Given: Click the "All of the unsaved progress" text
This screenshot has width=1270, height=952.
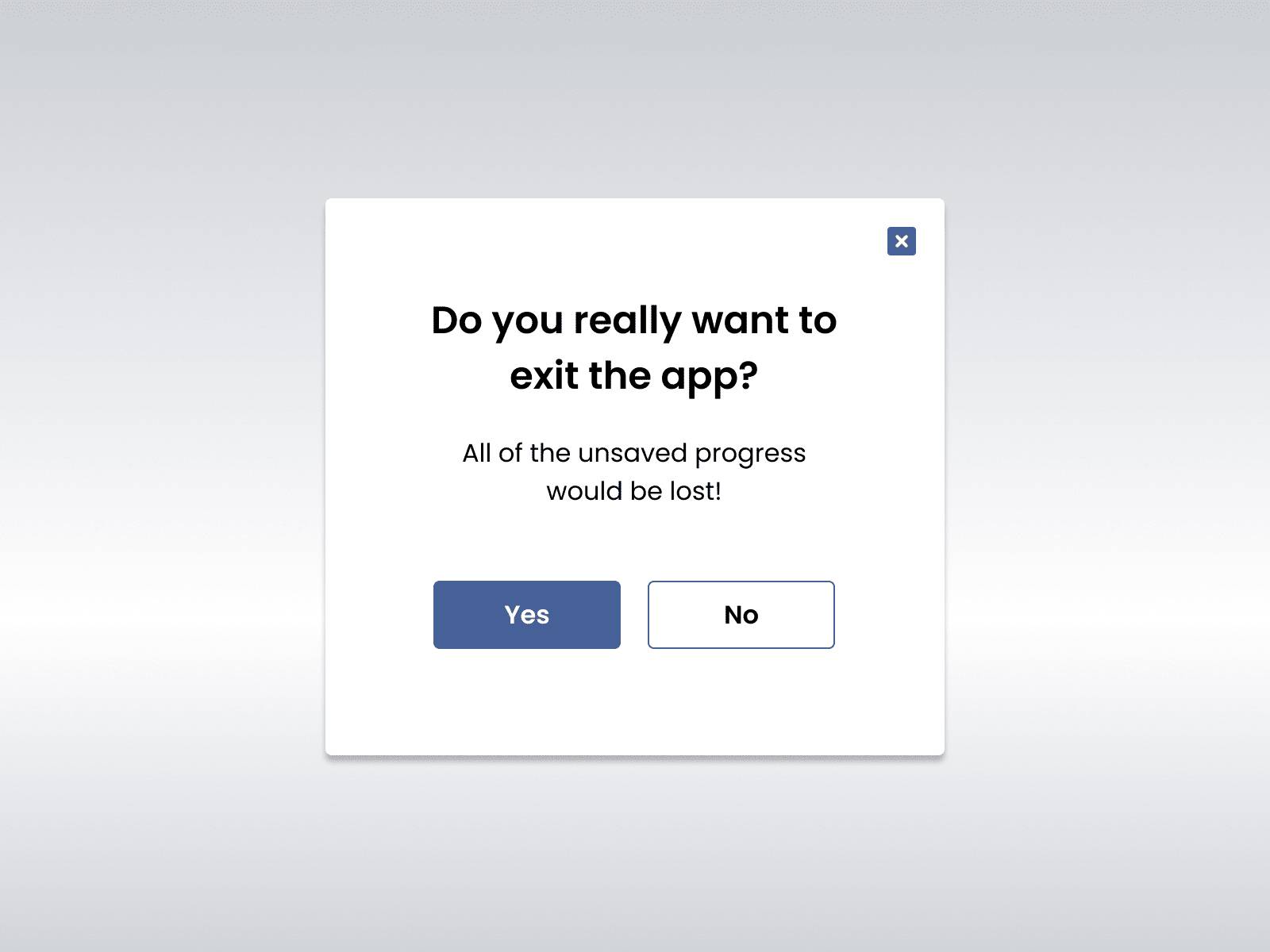Looking at the screenshot, I should pos(633,453).
